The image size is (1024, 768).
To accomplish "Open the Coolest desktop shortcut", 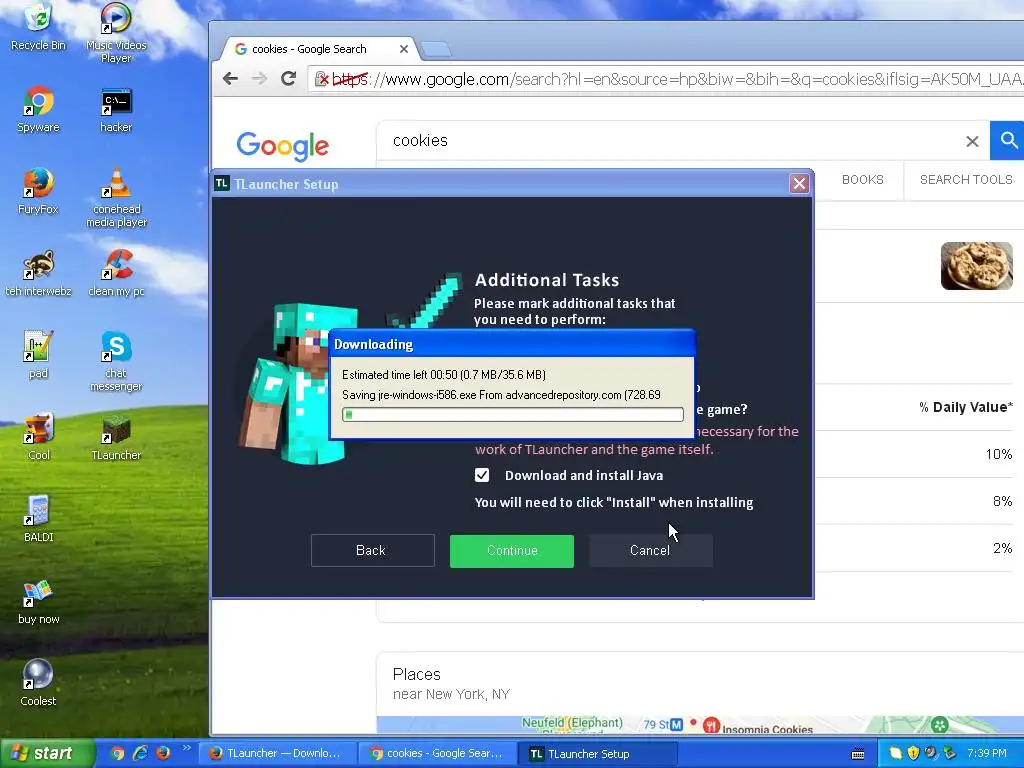I will click(x=38, y=683).
